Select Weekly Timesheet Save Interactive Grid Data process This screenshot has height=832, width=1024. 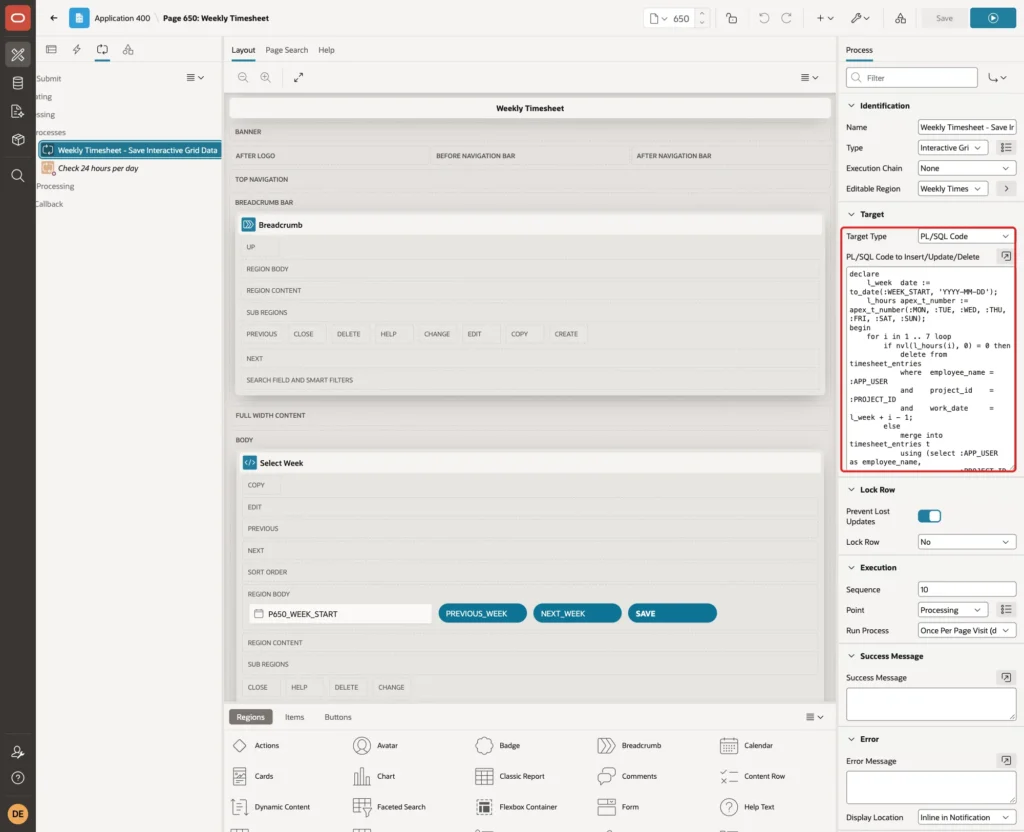point(131,150)
